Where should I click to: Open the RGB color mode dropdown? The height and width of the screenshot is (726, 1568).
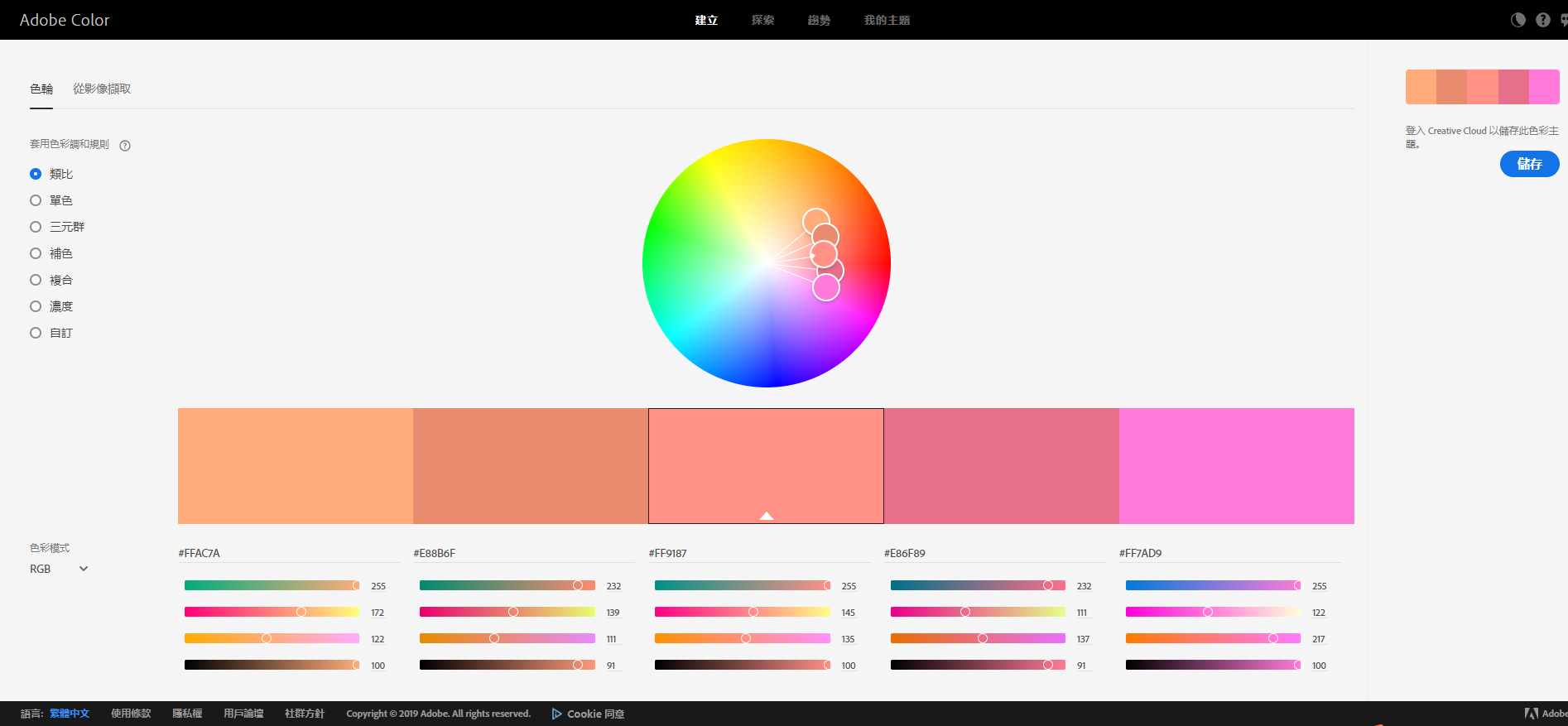(59, 569)
